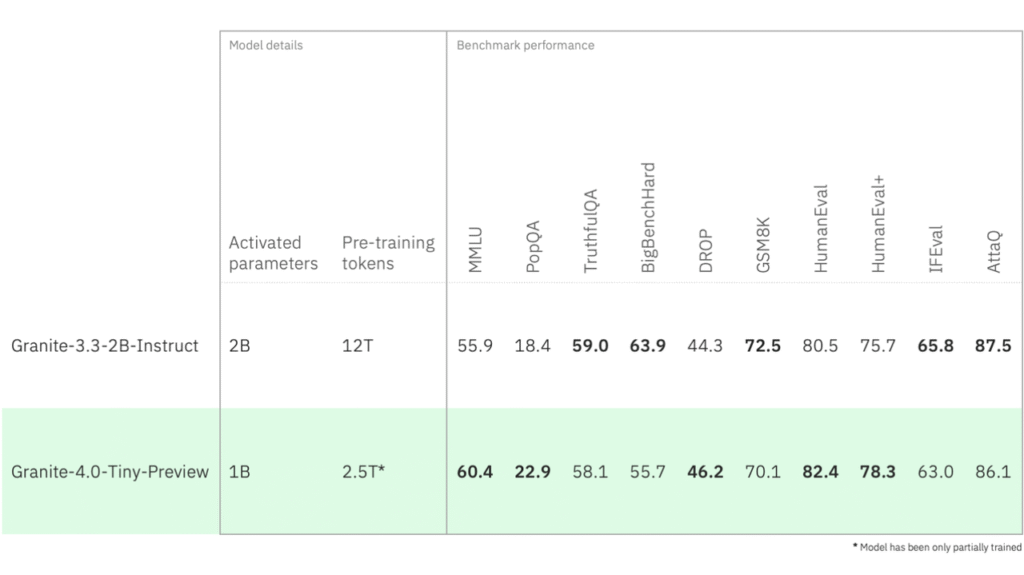Screen dimensions: 1024x575
Task: Click the 87.5 AttaQ score cell
Action: (x=993, y=346)
